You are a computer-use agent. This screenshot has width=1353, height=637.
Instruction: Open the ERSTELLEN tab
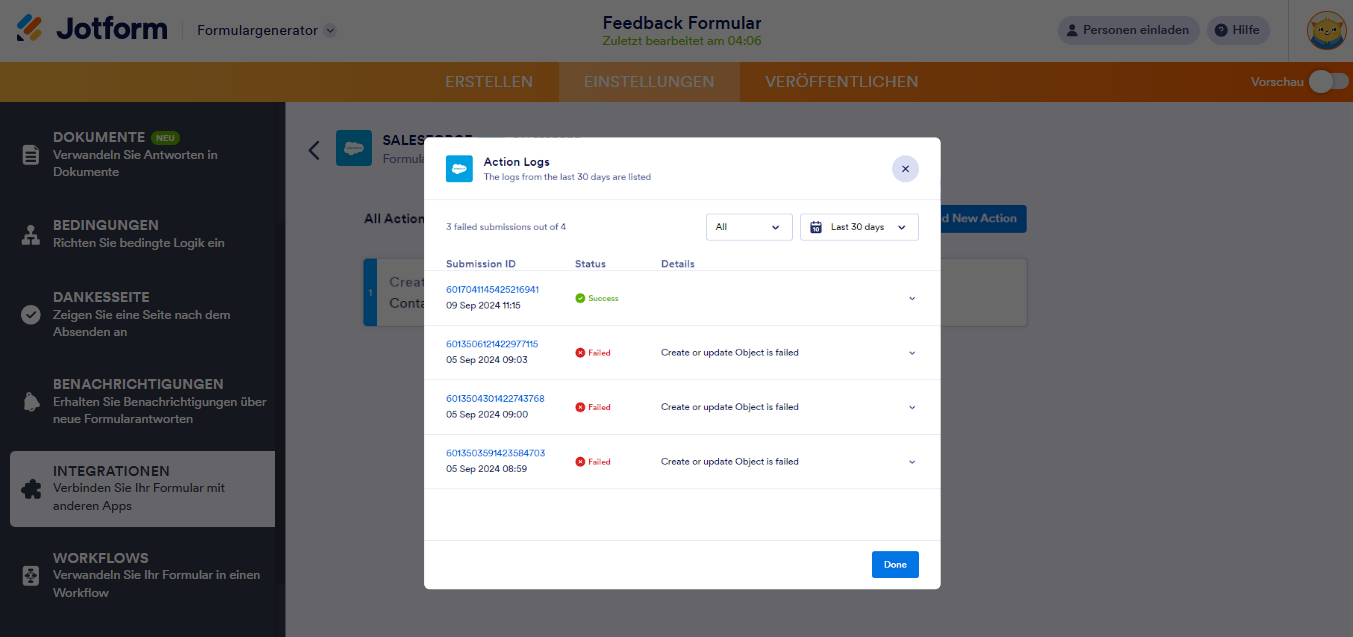(x=489, y=82)
